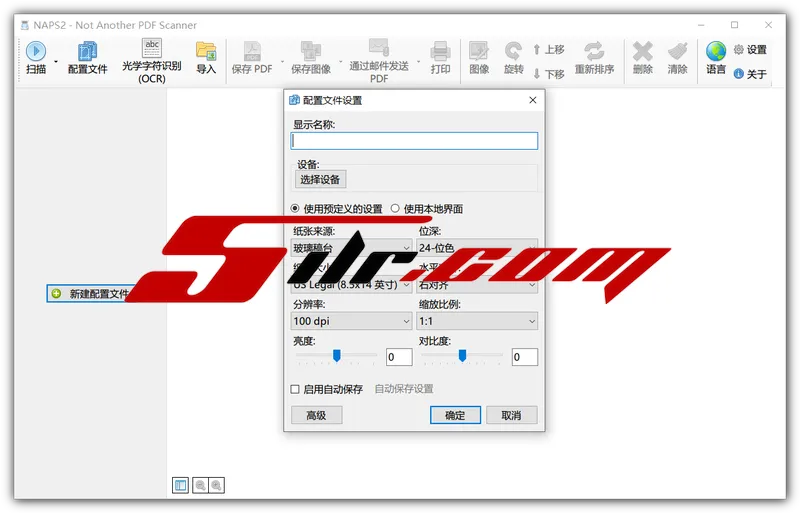Click 新建配置文件 new profile item
Image resolution: width=800 pixels, height=513 pixels.
(x=91, y=294)
